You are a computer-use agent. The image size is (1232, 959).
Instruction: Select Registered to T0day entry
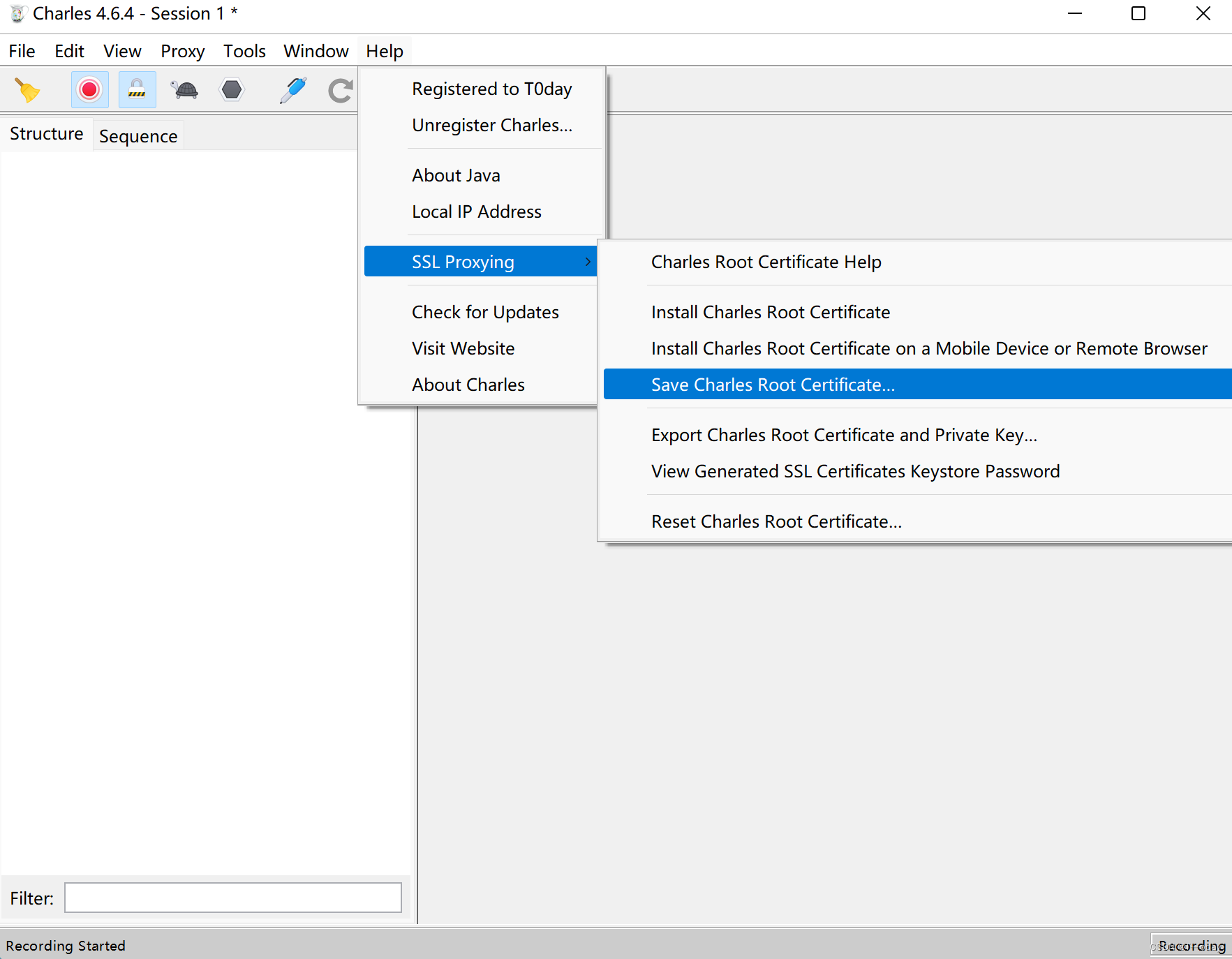482,89
